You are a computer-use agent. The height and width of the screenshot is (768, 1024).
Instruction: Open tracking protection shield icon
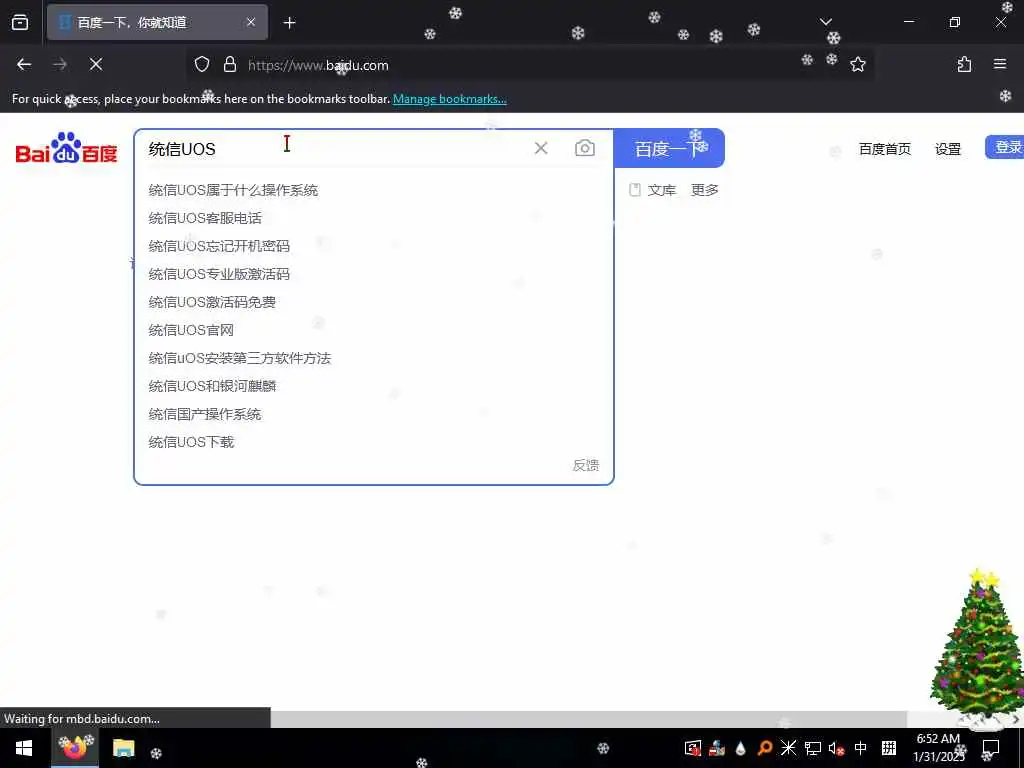[x=202, y=65]
